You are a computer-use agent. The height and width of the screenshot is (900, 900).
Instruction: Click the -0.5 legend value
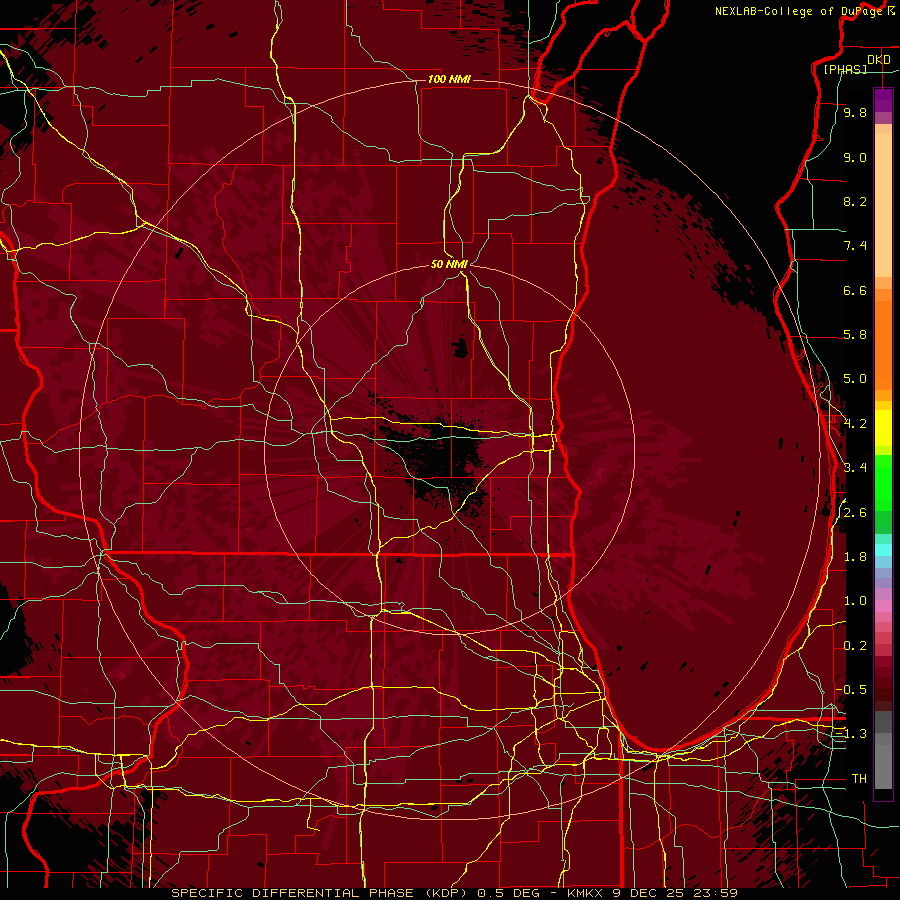[x=851, y=689]
